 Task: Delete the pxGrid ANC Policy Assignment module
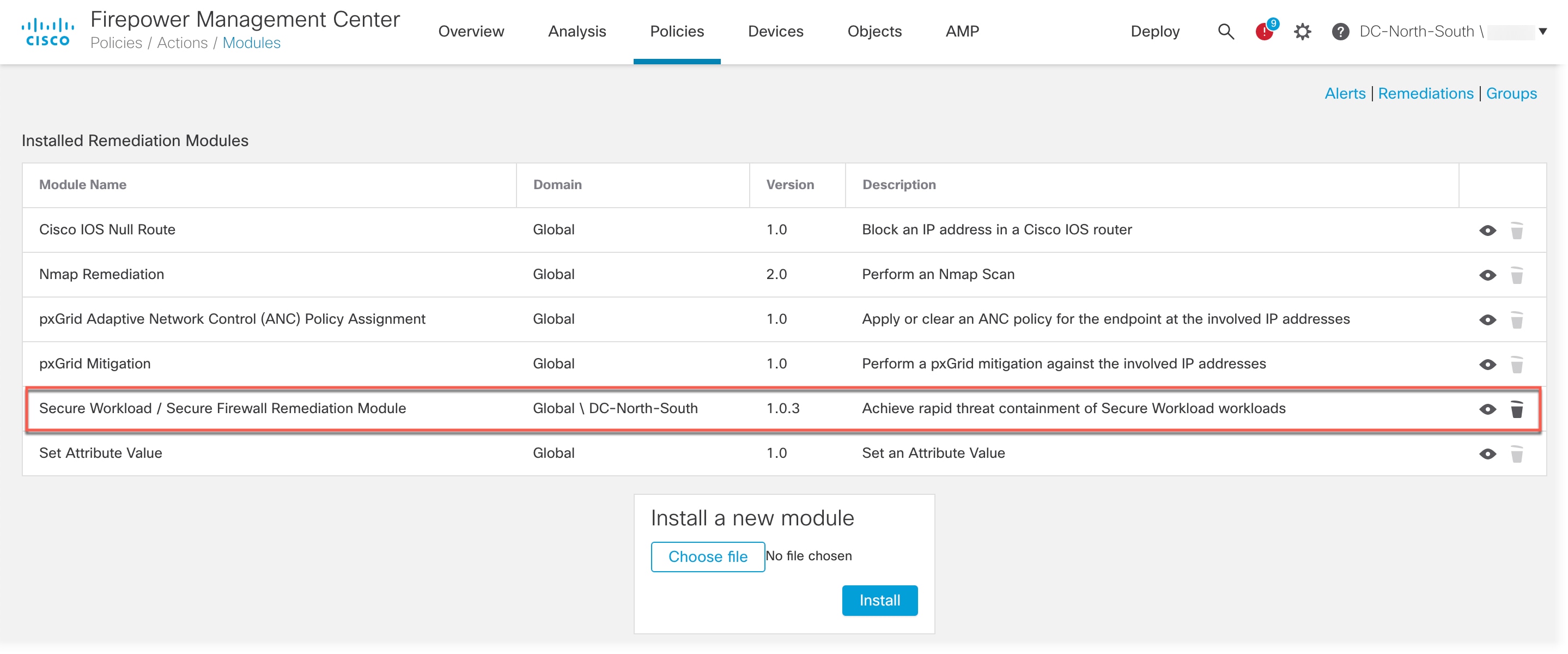[1516, 320]
